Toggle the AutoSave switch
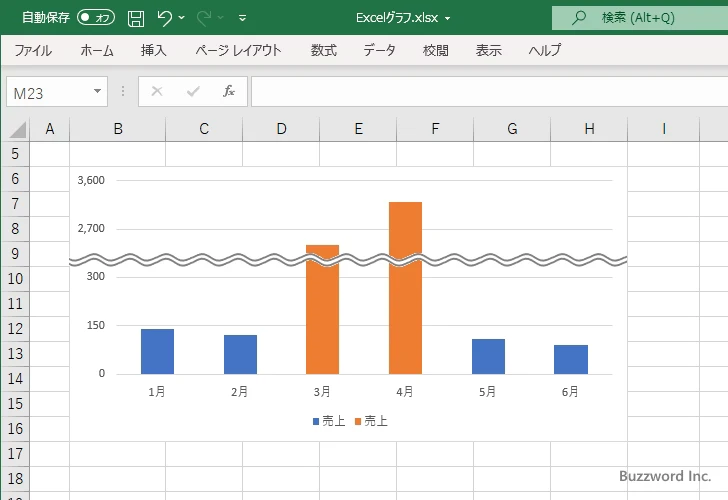 [96, 18]
